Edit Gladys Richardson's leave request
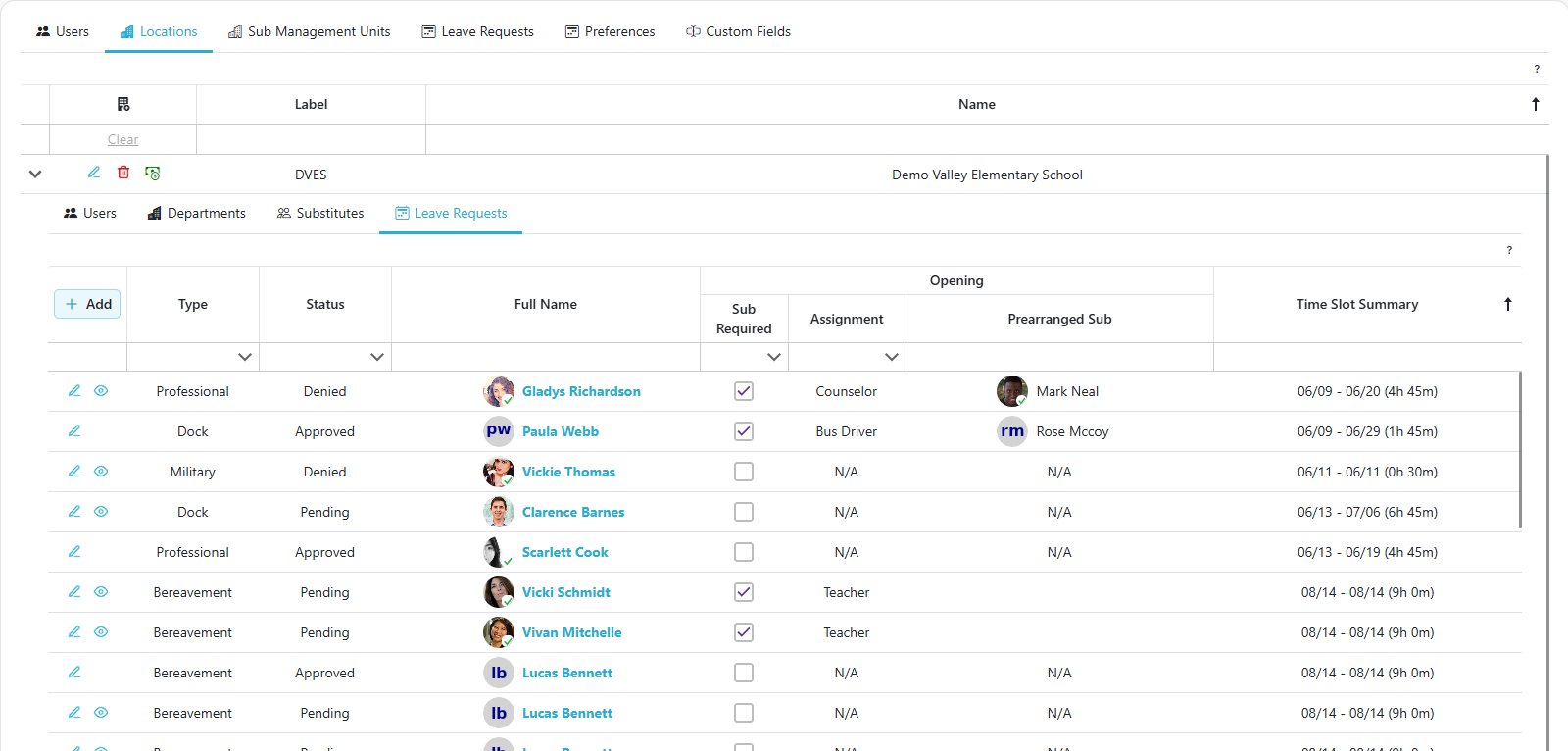 click(74, 391)
